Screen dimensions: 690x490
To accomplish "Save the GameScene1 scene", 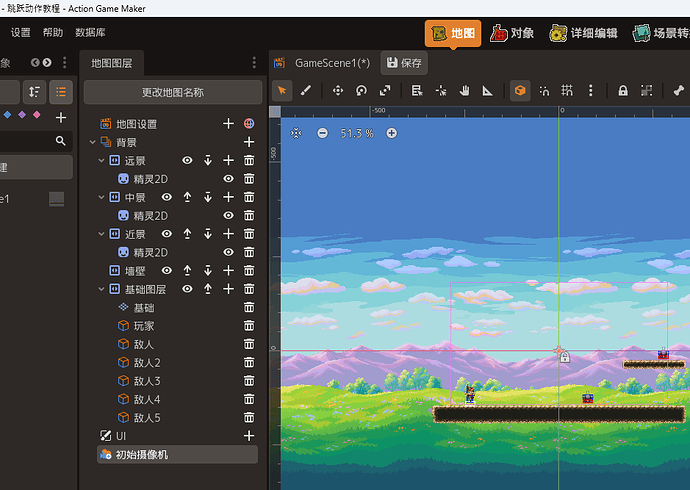I will pos(404,63).
